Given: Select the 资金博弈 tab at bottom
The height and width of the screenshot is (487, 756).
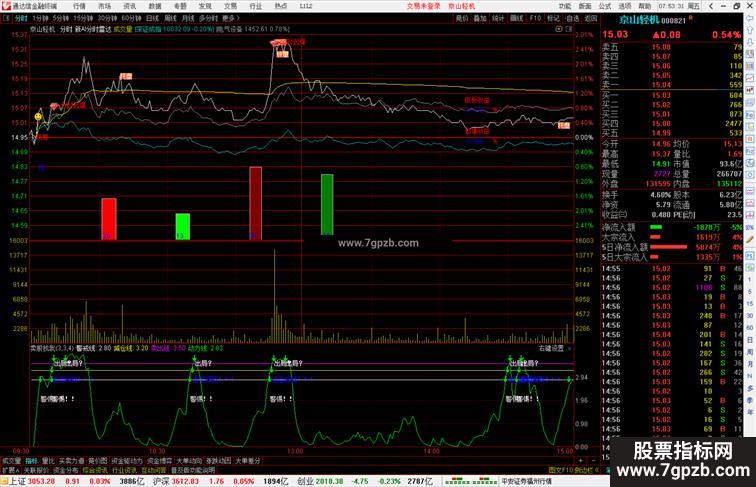Looking at the screenshot, I should [x=159, y=461].
